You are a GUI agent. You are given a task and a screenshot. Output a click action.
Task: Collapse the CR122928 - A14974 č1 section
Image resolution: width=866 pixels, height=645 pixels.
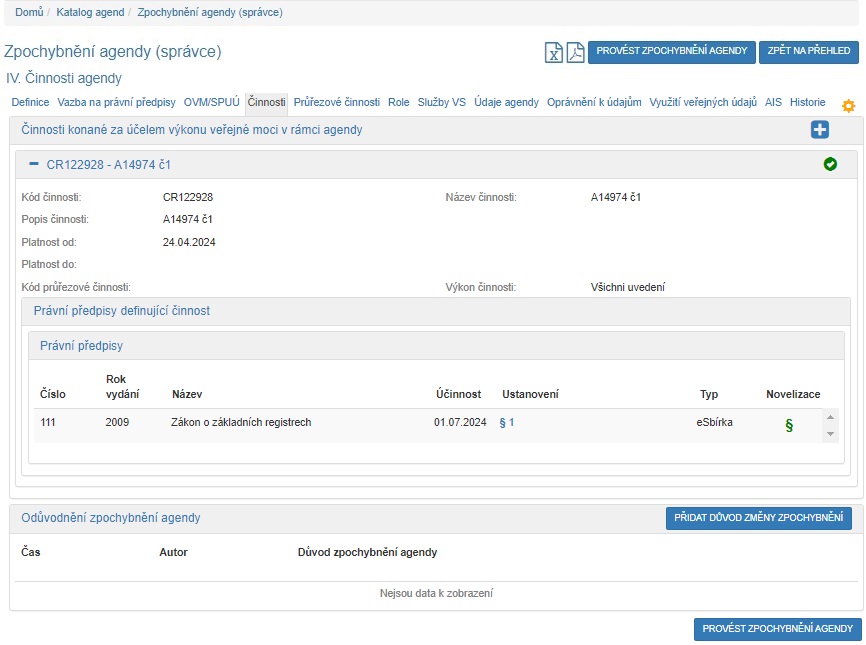pos(34,164)
